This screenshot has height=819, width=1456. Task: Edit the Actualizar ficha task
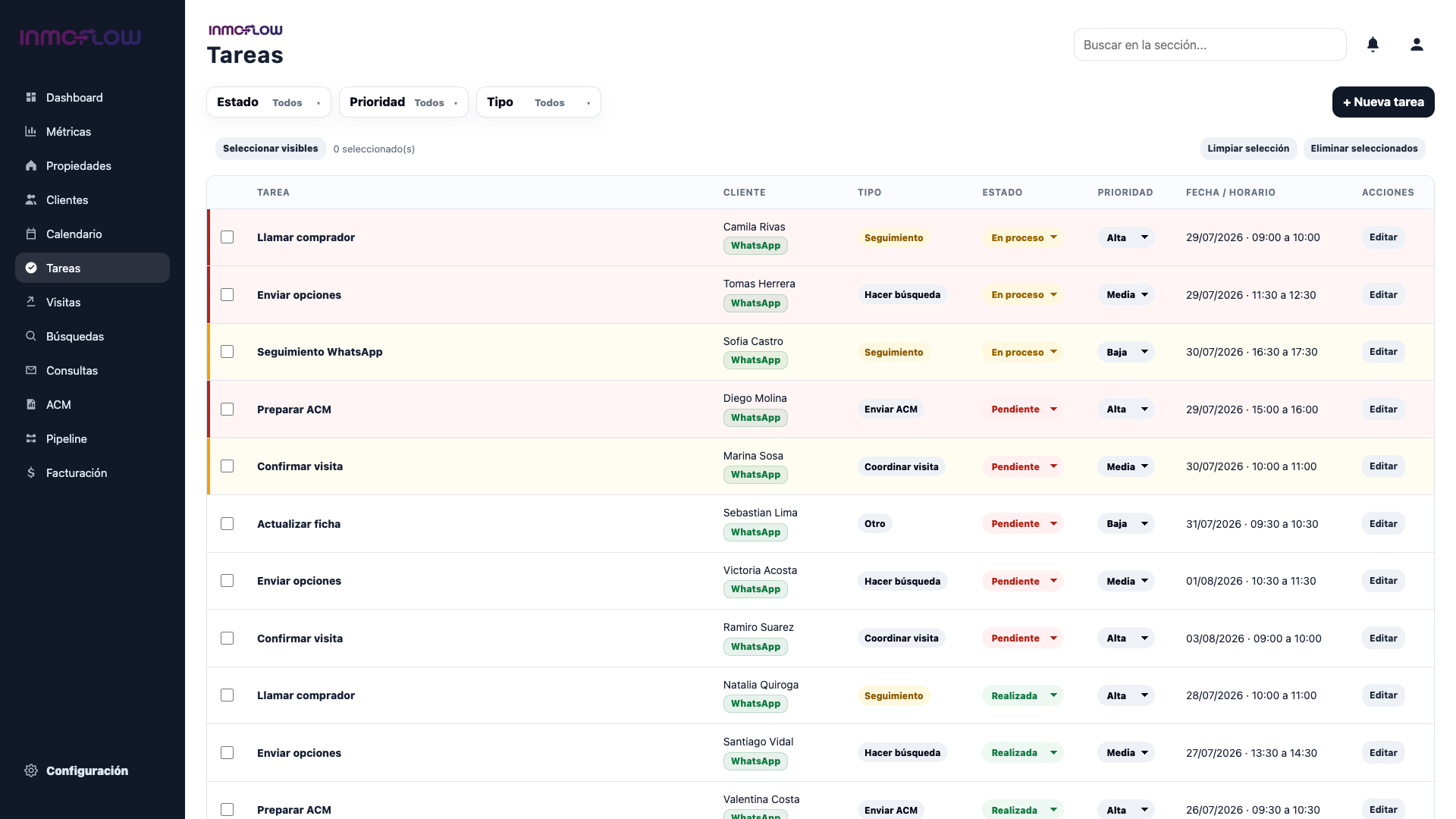click(x=1383, y=524)
